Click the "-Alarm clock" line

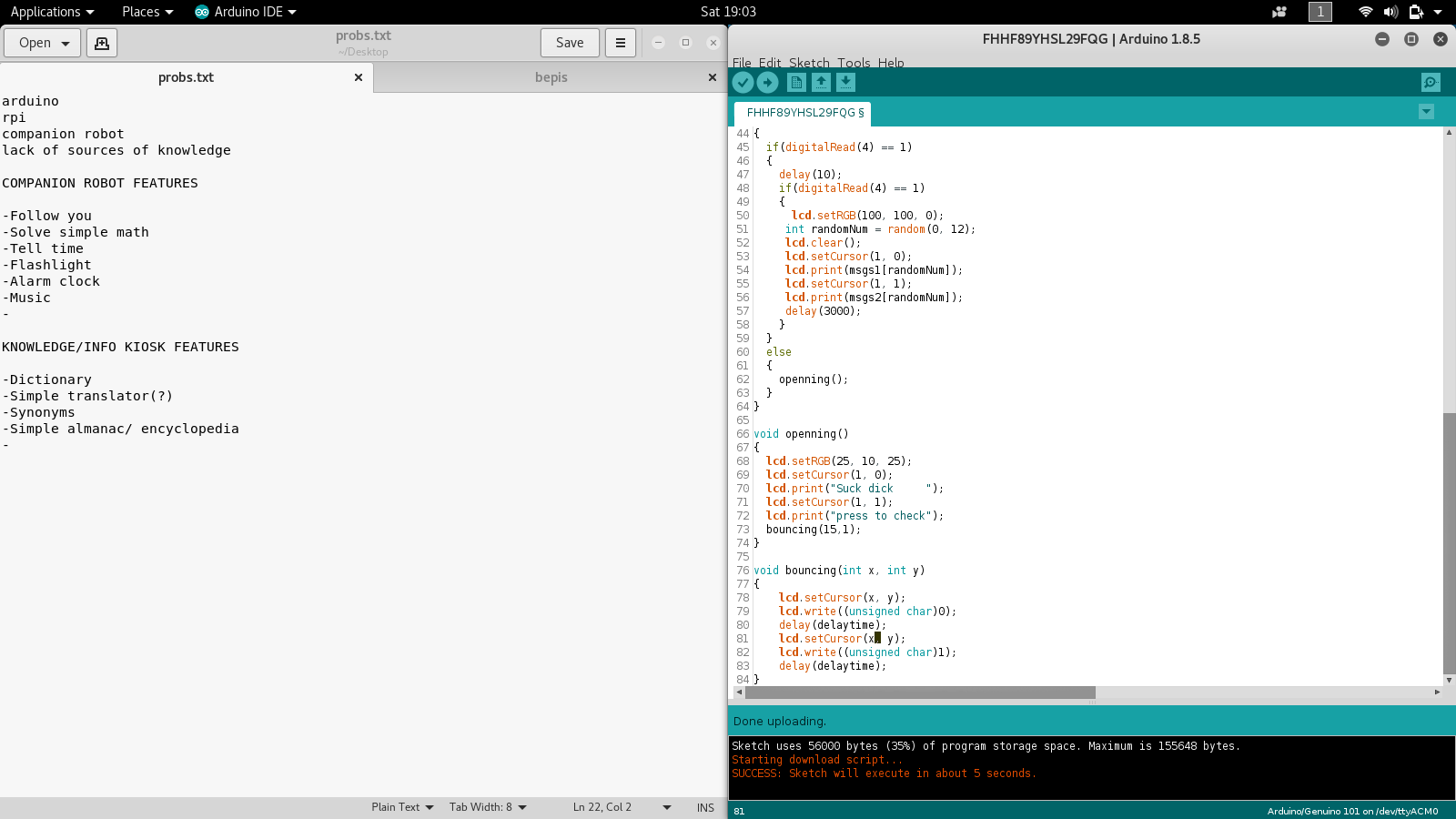(51, 281)
